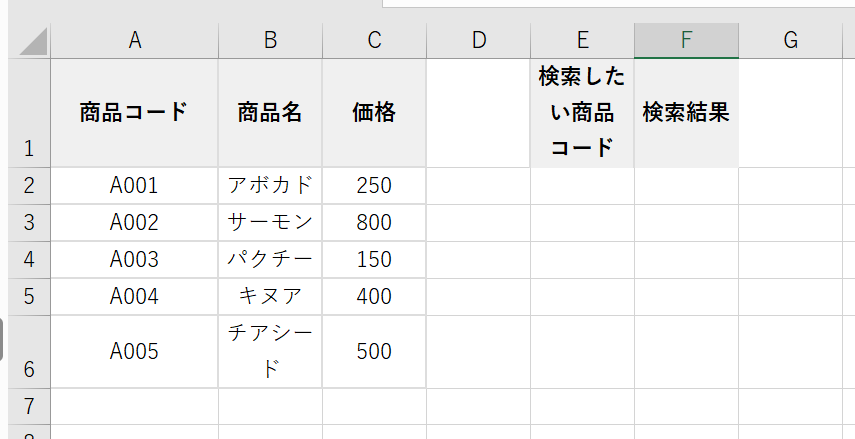The width and height of the screenshot is (855, 439).
Task: Select row 4 header
Action: tap(25, 260)
